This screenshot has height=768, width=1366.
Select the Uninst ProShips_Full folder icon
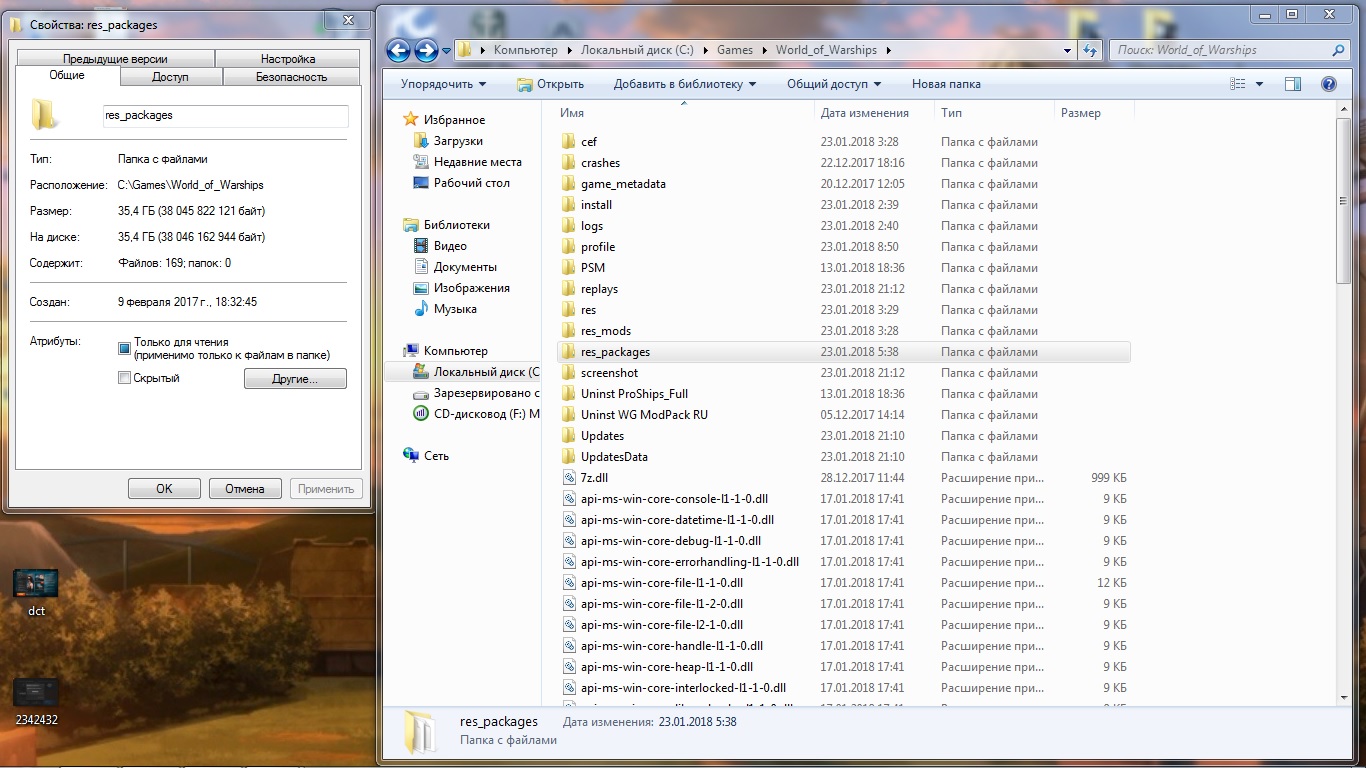(568, 394)
